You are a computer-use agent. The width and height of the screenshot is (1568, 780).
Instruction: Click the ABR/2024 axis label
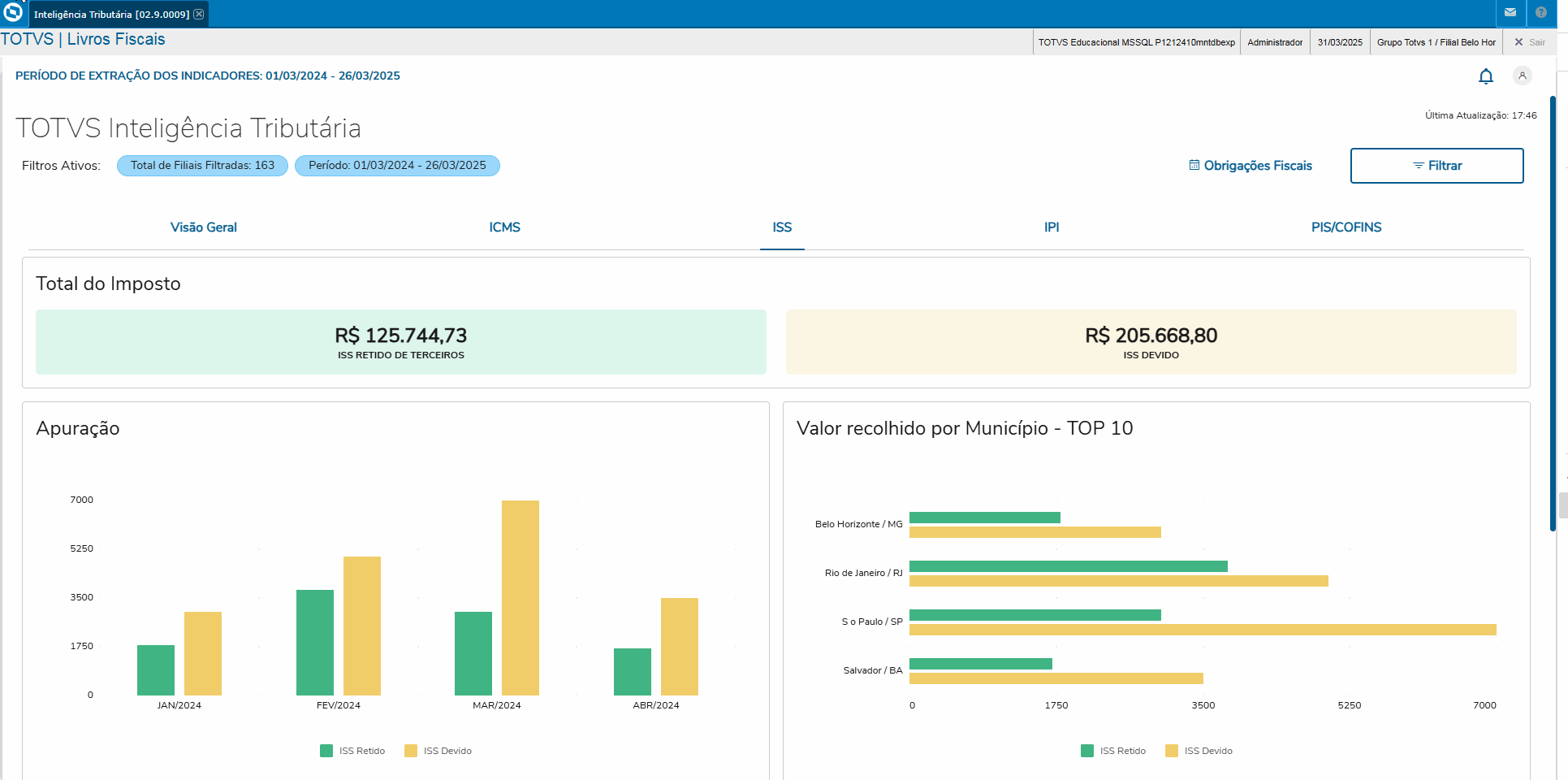656,705
